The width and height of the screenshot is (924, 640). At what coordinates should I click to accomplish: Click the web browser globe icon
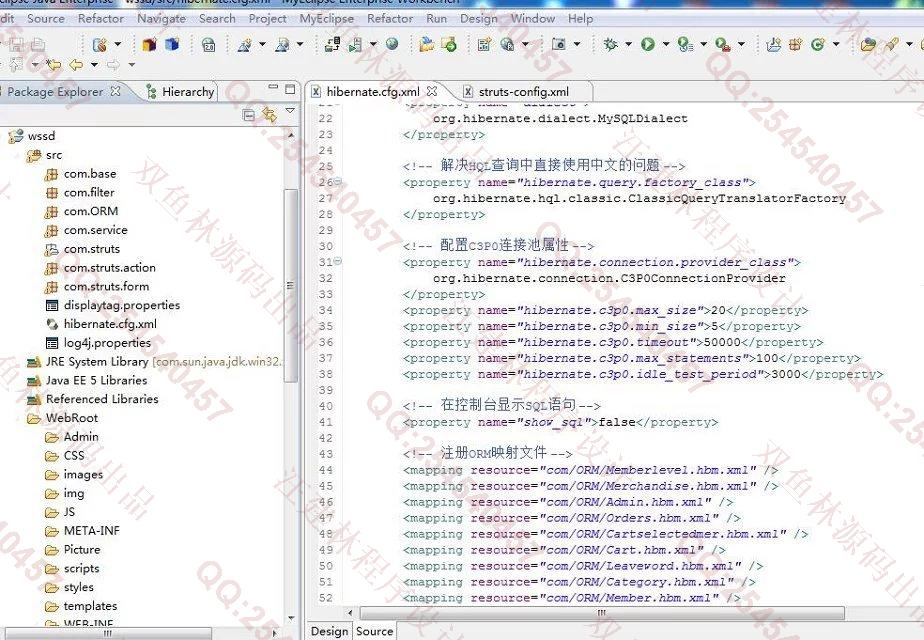pos(392,44)
